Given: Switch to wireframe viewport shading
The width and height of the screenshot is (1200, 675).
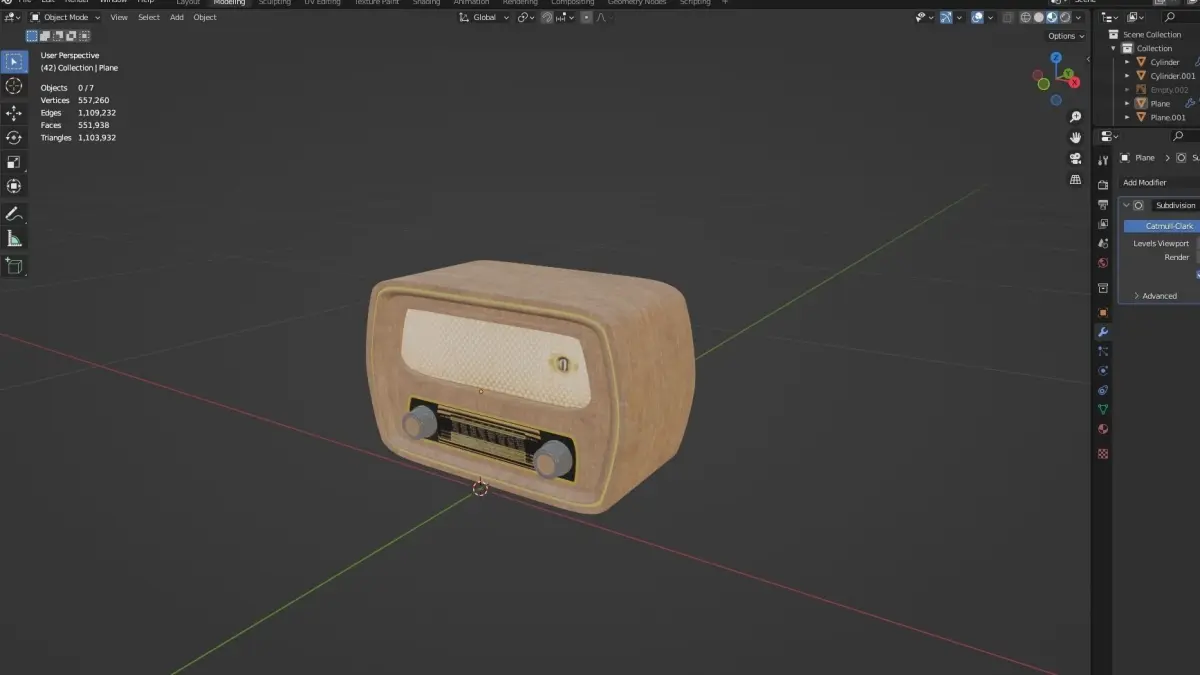Looking at the screenshot, I should click(1025, 17).
